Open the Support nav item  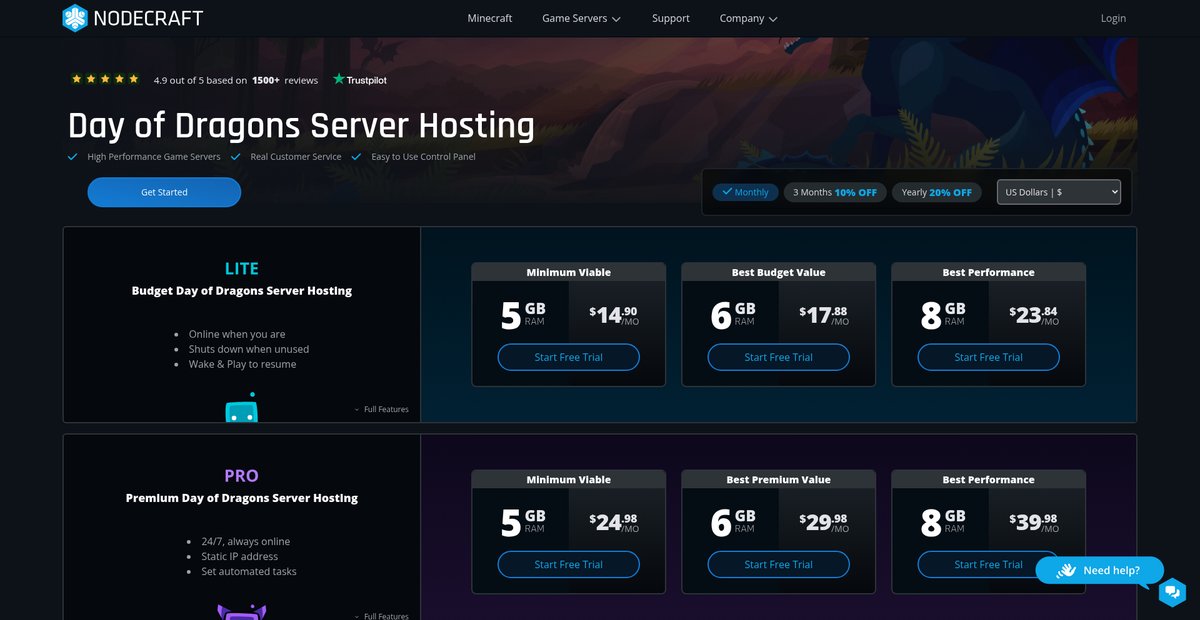tap(671, 18)
